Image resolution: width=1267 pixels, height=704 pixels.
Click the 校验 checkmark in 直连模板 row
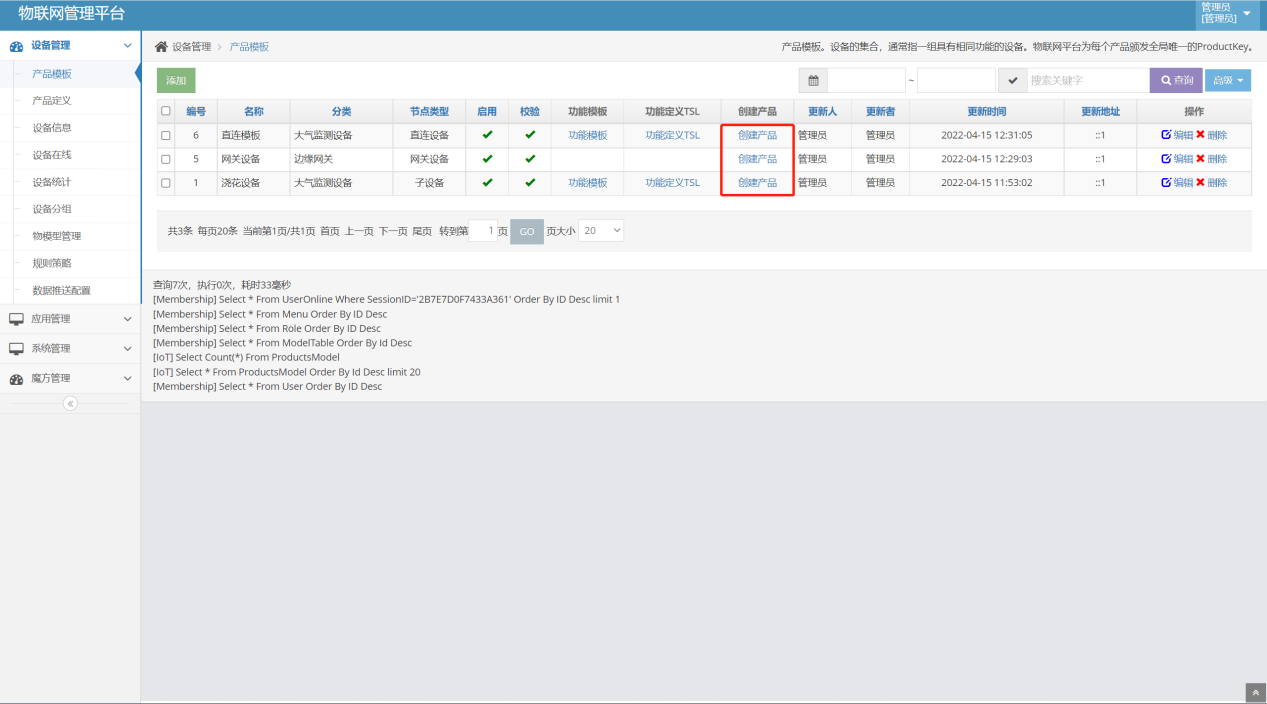(x=530, y=134)
